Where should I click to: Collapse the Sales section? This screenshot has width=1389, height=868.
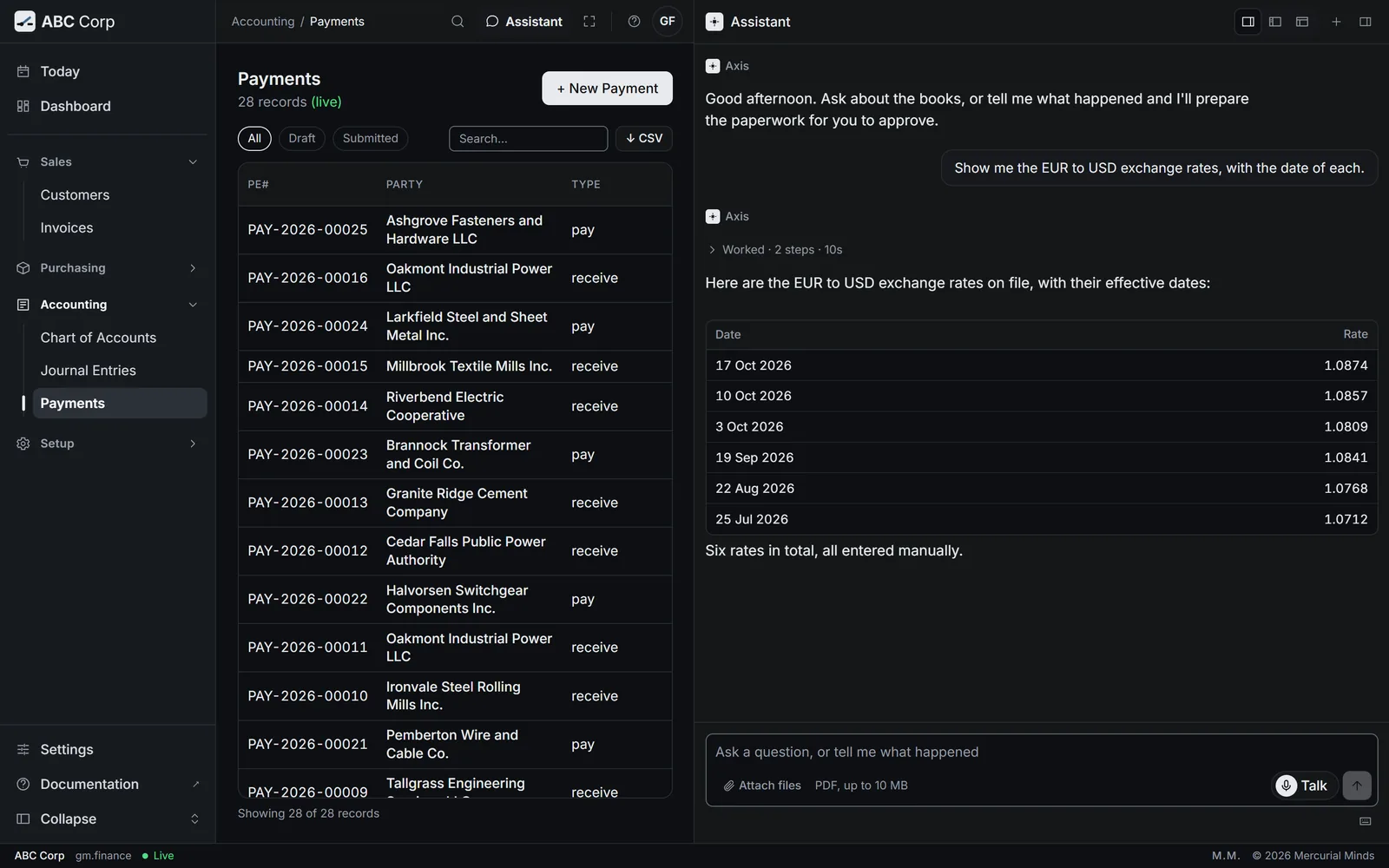[108, 161]
